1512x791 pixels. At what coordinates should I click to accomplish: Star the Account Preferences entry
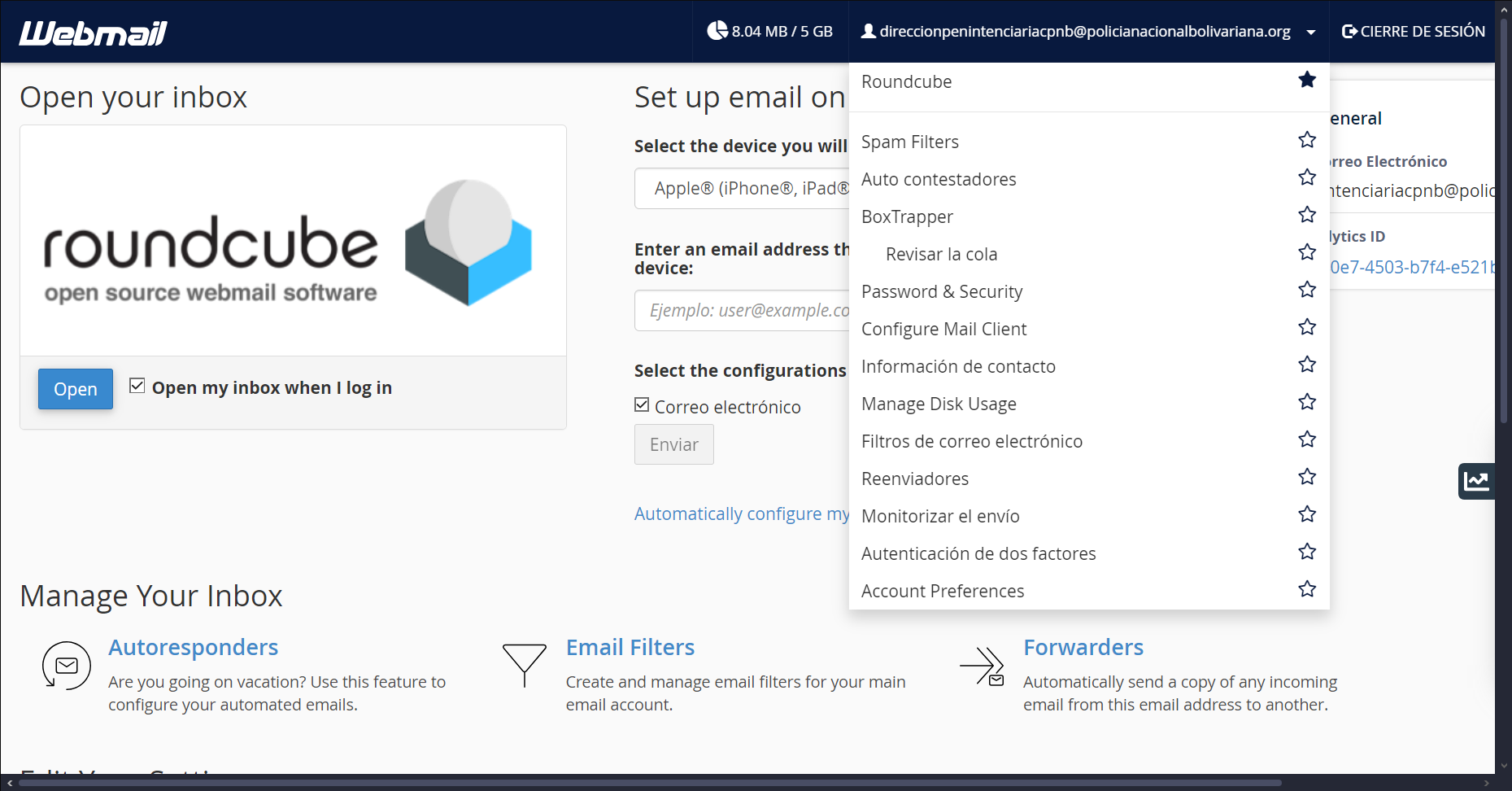[1307, 589]
